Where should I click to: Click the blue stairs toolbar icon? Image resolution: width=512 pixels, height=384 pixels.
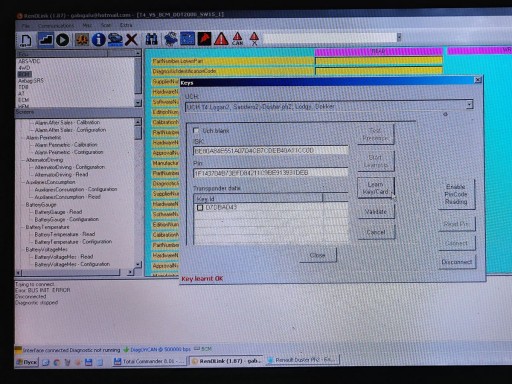[x=45, y=40]
